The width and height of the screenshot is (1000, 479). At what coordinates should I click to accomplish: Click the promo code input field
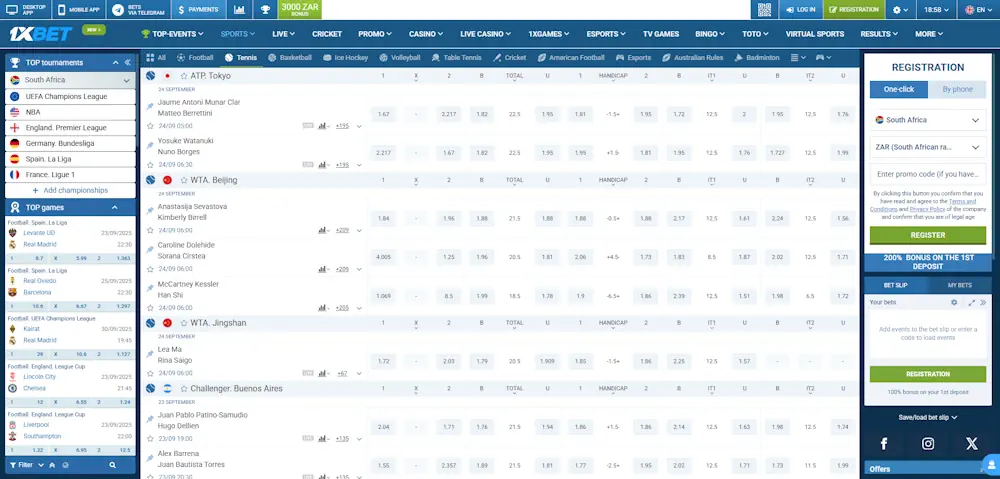pos(927,174)
